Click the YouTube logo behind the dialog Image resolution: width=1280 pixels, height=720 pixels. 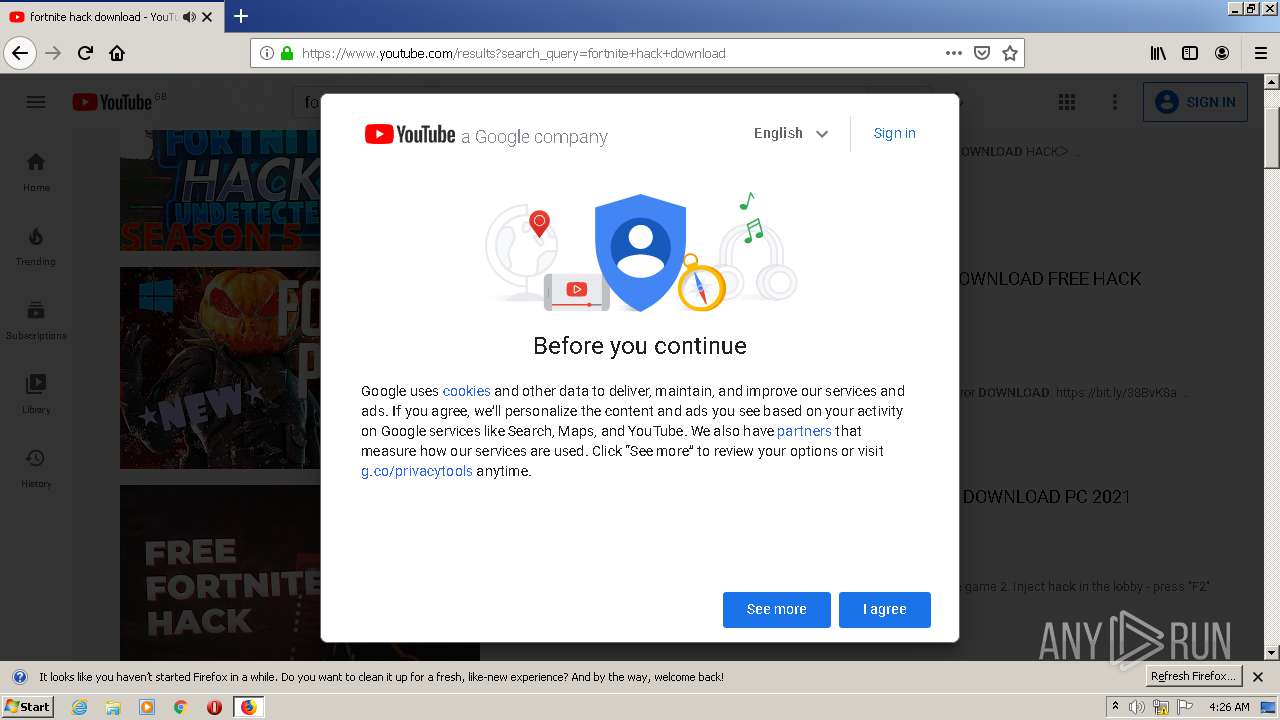tap(111, 102)
